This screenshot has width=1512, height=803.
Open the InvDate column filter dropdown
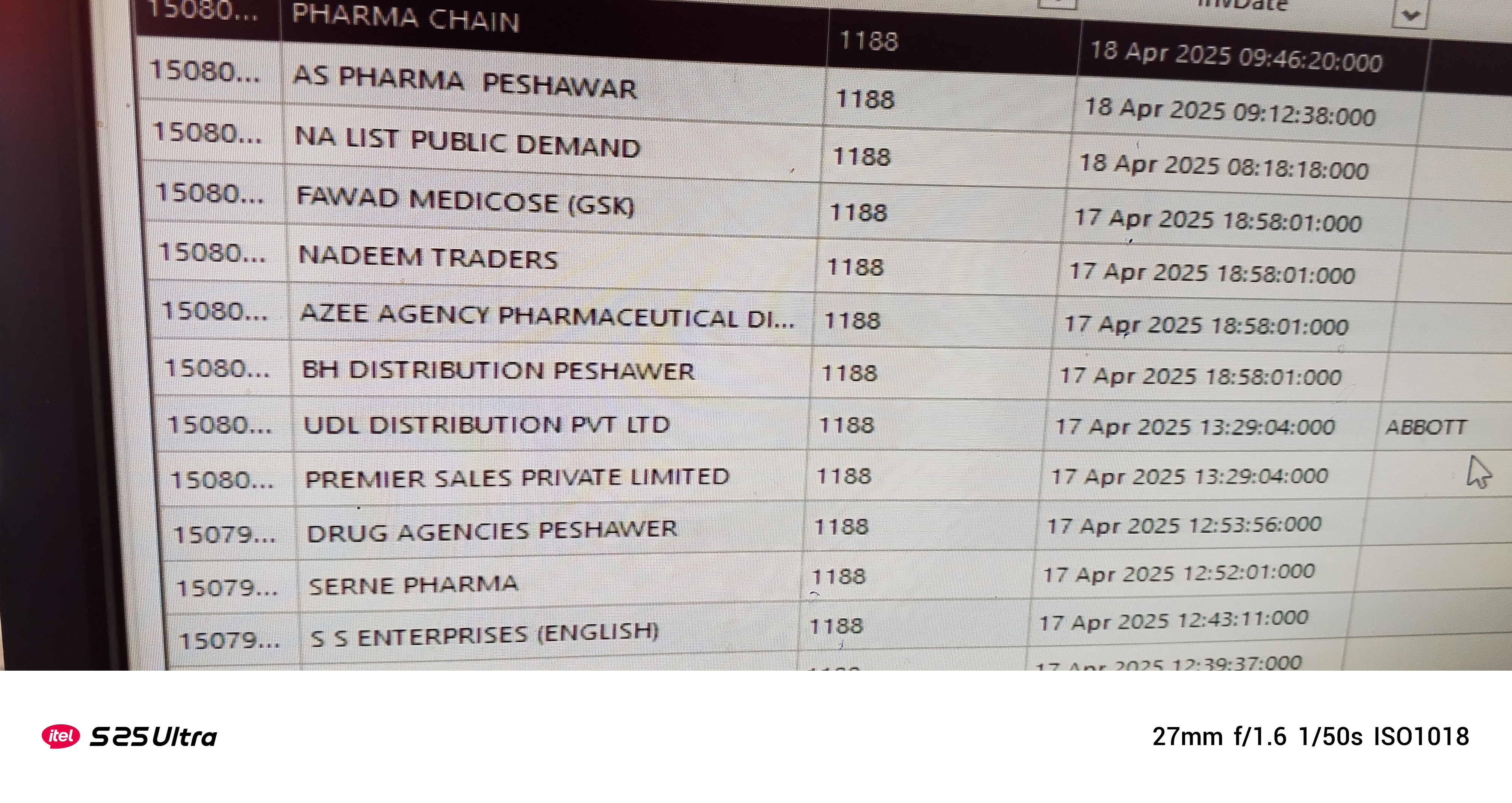1411,15
